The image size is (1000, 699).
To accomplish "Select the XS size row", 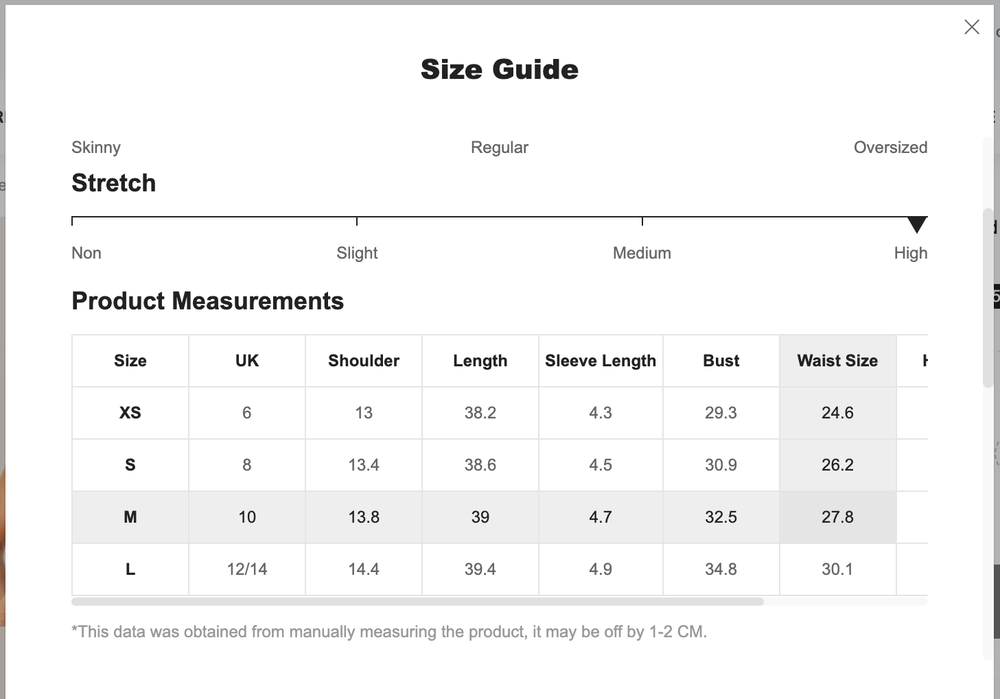I will [x=129, y=412].
